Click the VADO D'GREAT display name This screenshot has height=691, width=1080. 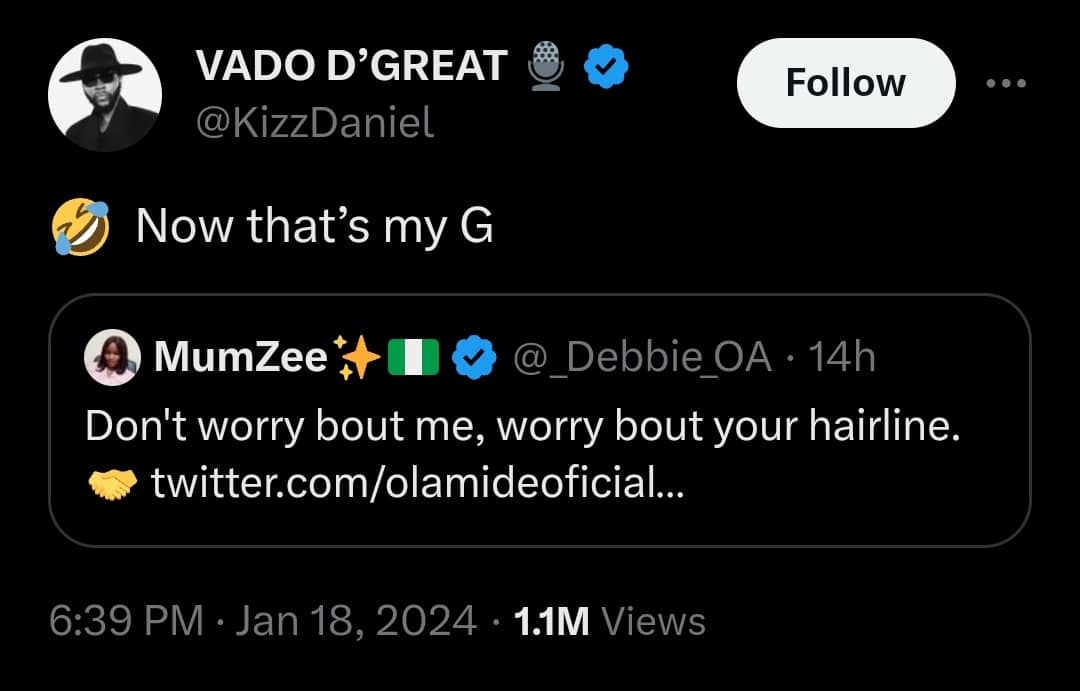coord(351,67)
